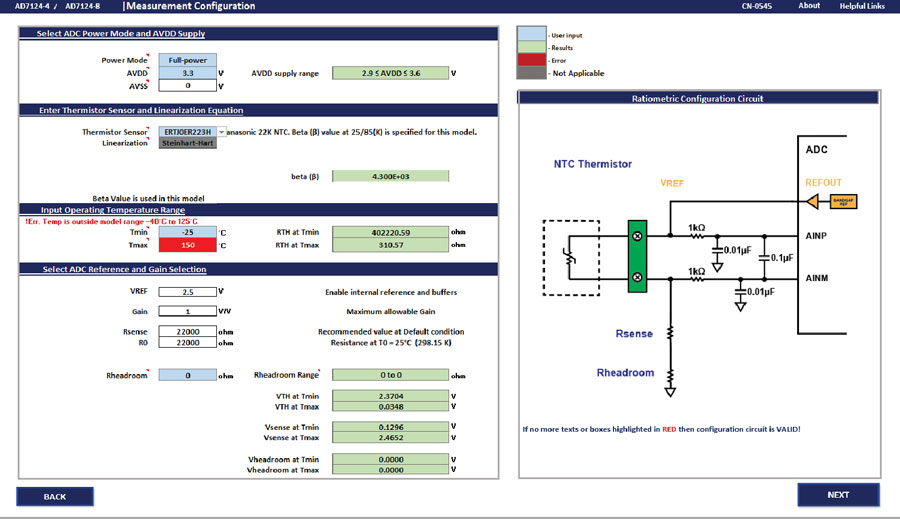This screenshot has height=519, width=900.
Task: Click the upper 0.01µF capacitor symbol
Action: (x=717, y=250)
